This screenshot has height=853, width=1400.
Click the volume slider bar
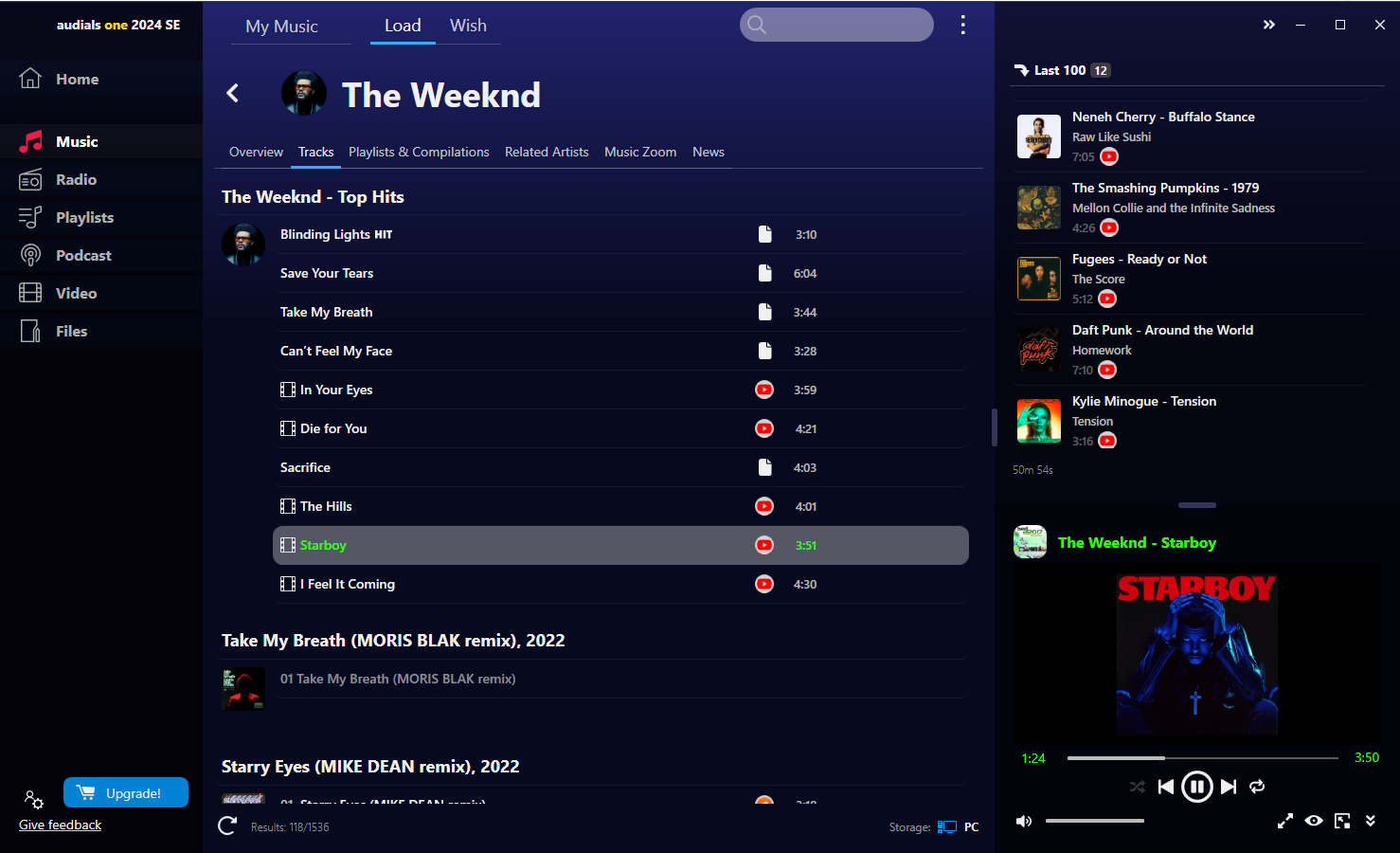tap(1095, 821)
